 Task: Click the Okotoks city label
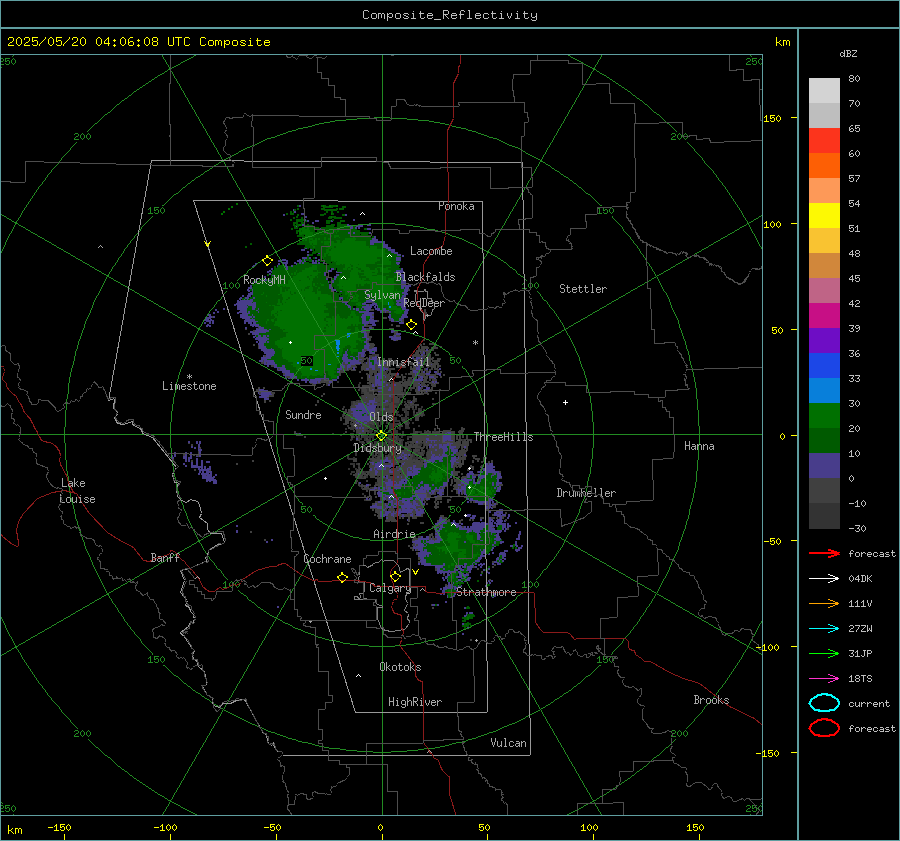click(400, 667)
